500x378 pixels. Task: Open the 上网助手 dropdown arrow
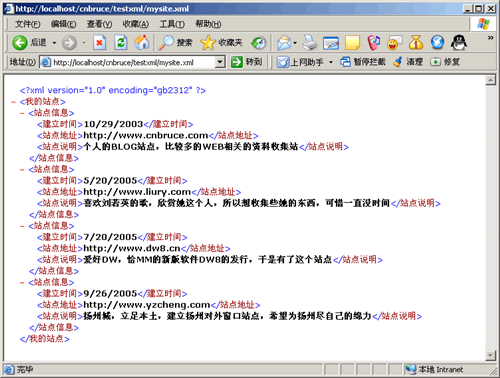(331, 62)
